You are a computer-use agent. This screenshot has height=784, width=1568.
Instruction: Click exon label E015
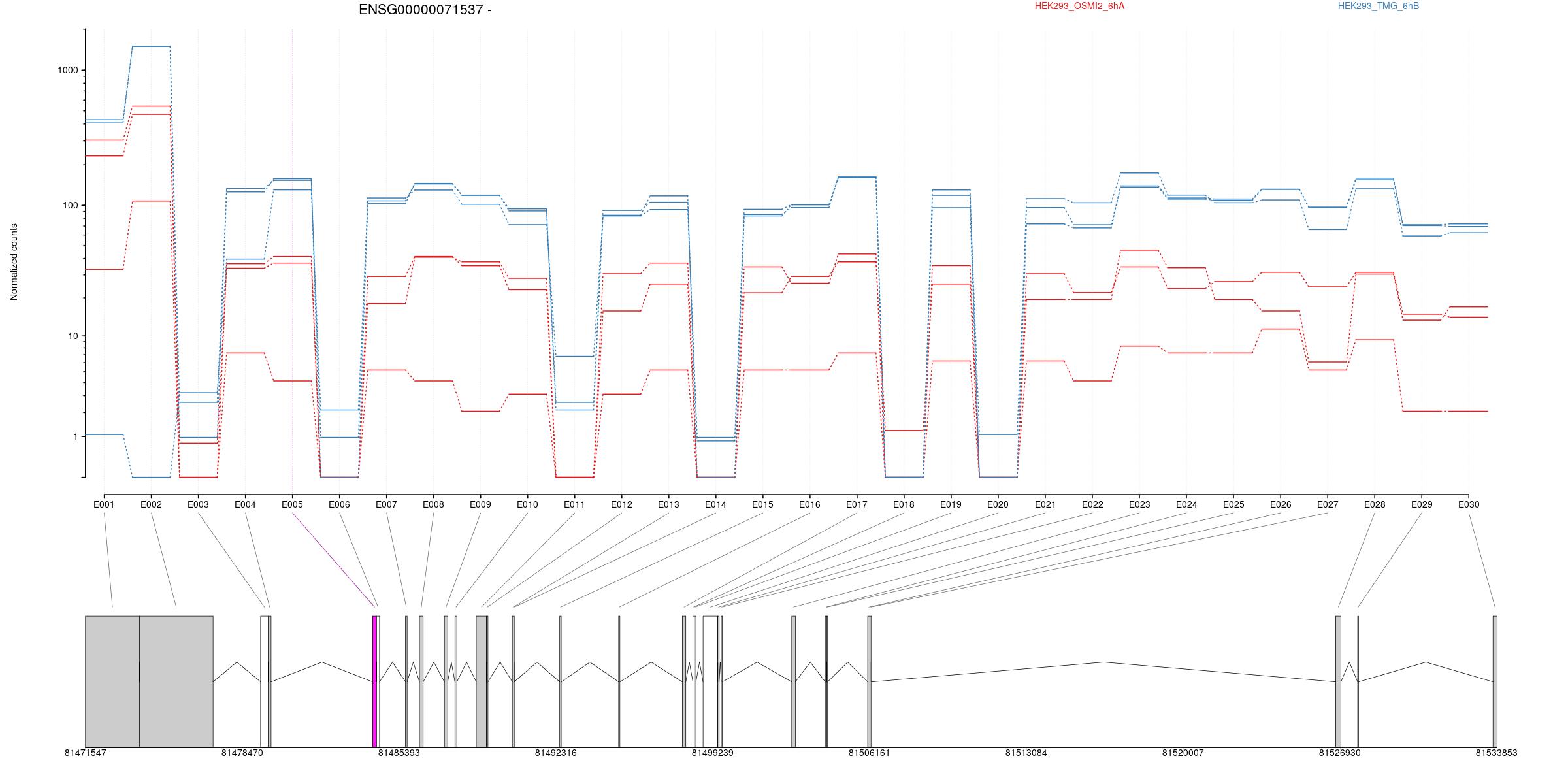pos(762,504)
